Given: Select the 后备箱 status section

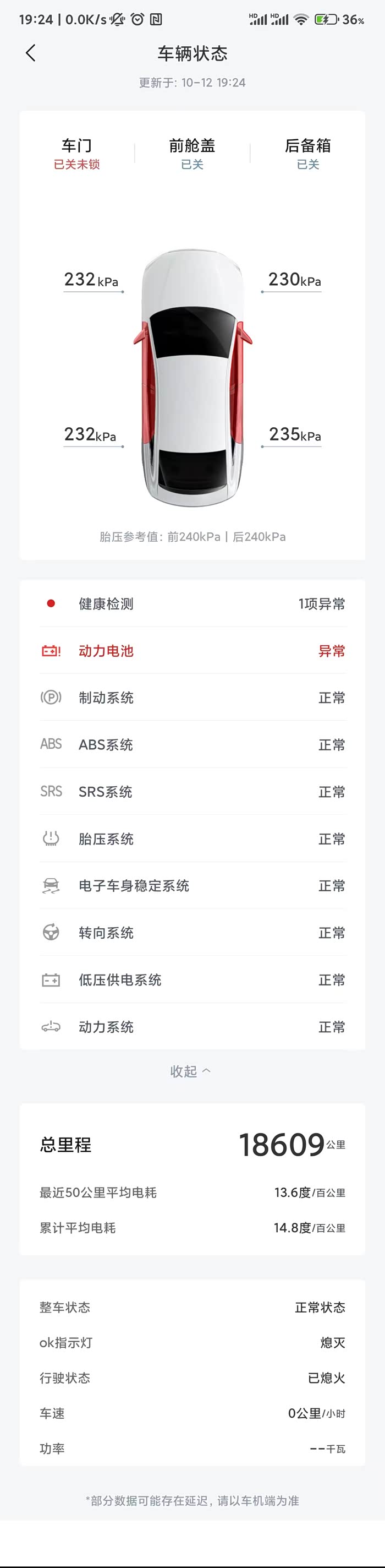Looking at the screenshot, I should pos(308,154).
